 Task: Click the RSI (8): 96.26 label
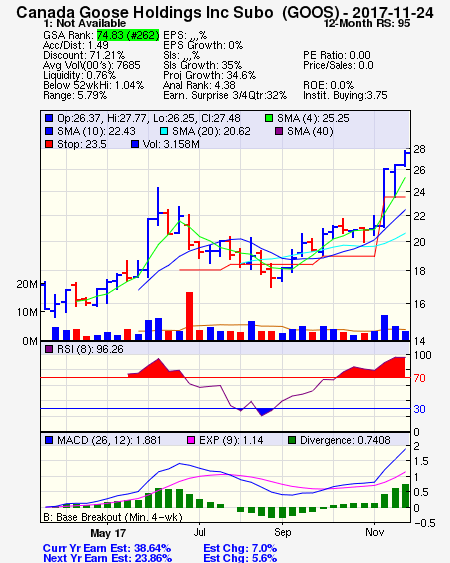click(x=90, y=349)
